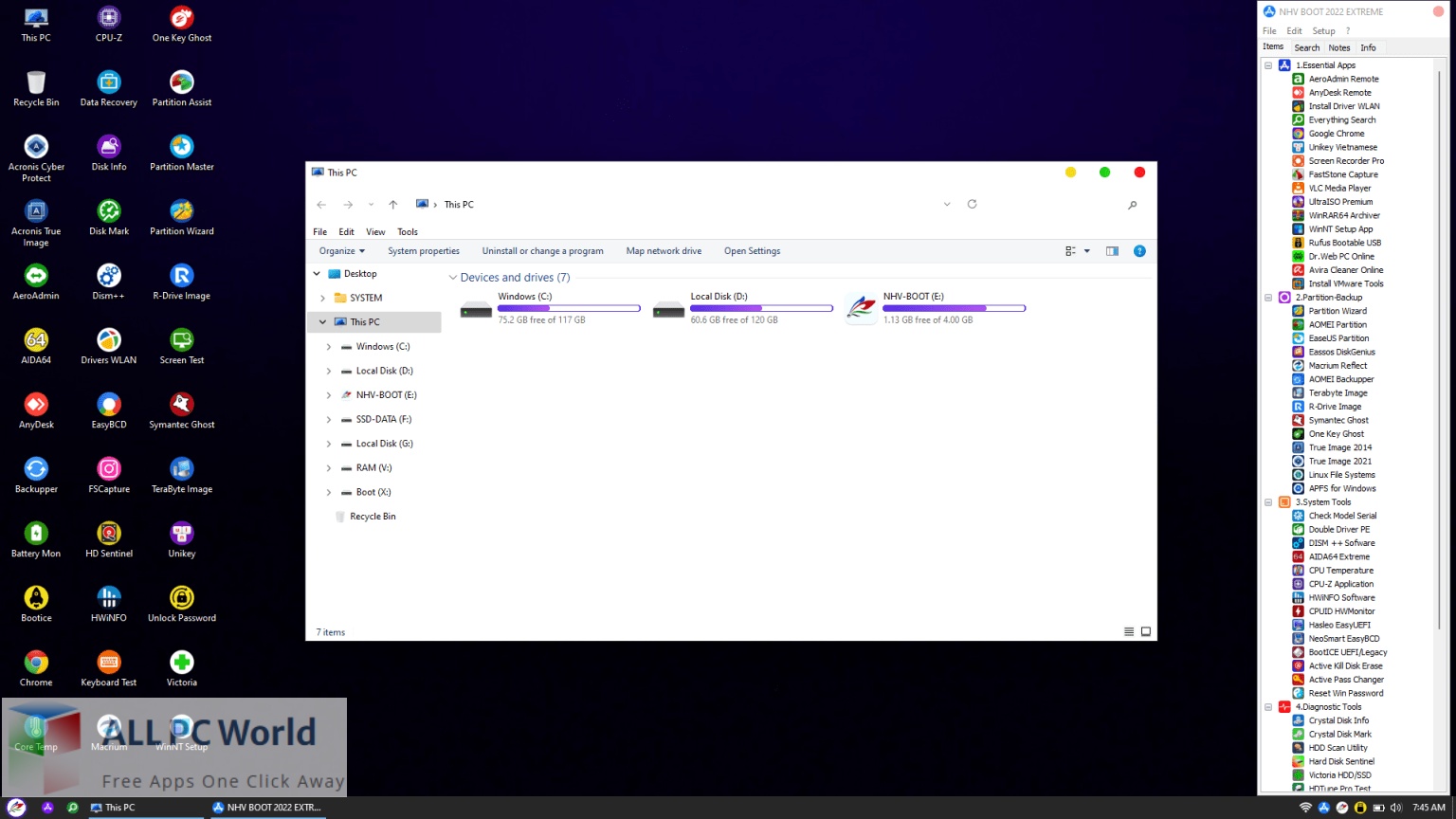Viewport: 1456px width, 819px height.
Task: Select Acronis Cyber Protect desktop icon
Action: pos(36,158)
